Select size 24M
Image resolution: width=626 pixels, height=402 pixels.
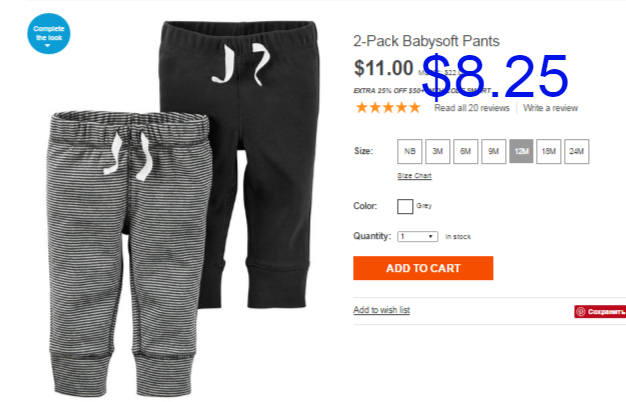pos(576,151)
